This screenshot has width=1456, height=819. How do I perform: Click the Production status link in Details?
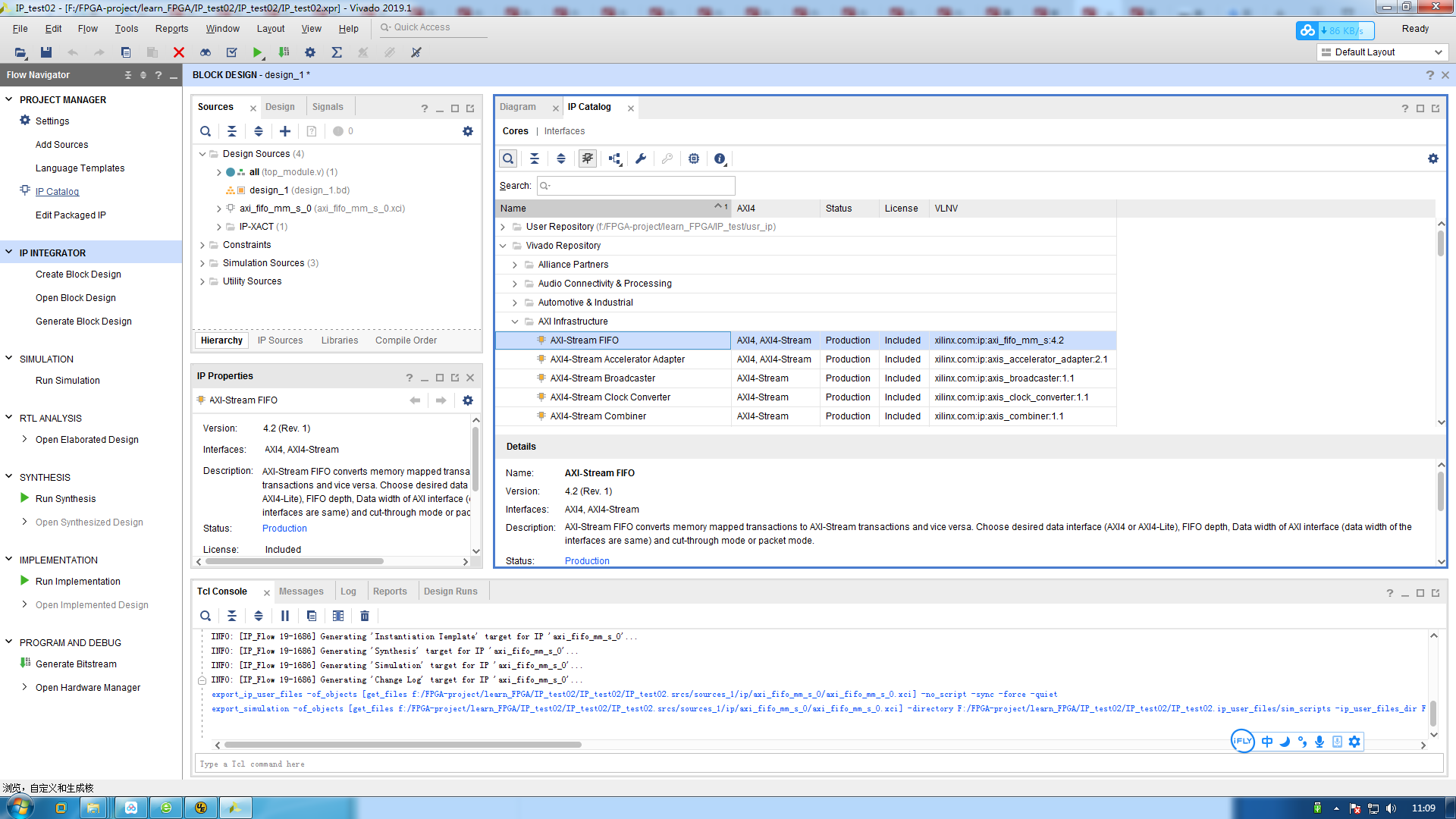[587, 561]
